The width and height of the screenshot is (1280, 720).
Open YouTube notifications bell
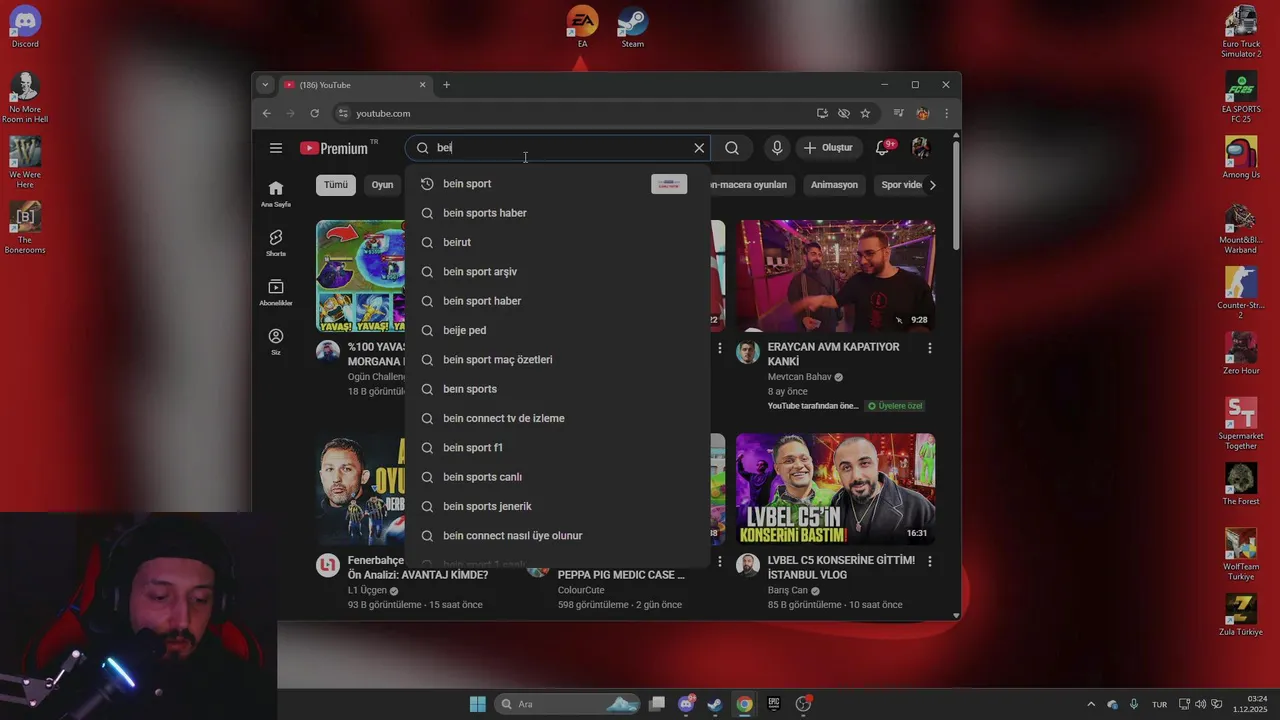[882, 148]
